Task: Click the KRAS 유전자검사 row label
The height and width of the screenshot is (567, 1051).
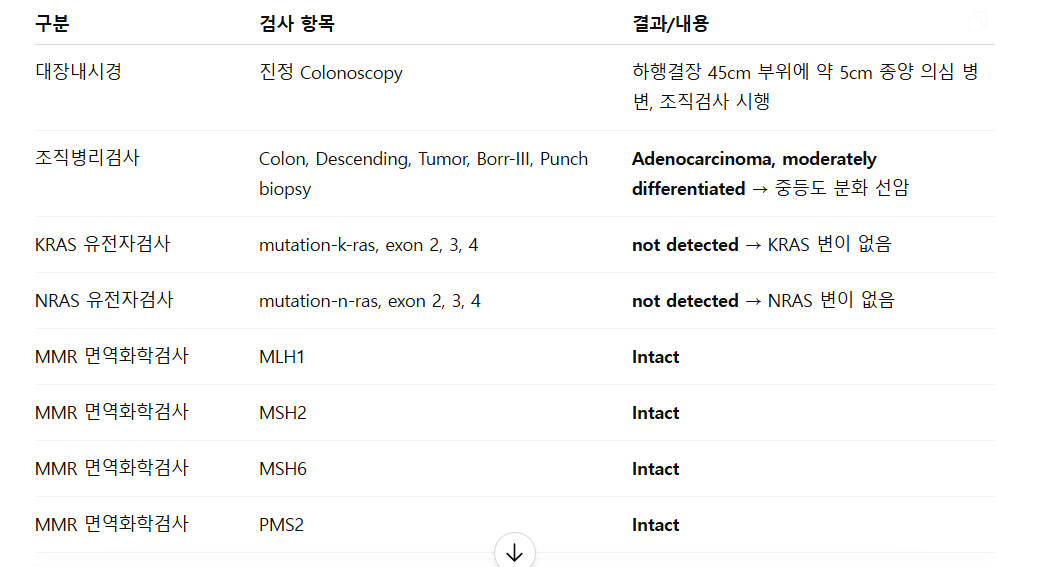Action: point(103,244)
